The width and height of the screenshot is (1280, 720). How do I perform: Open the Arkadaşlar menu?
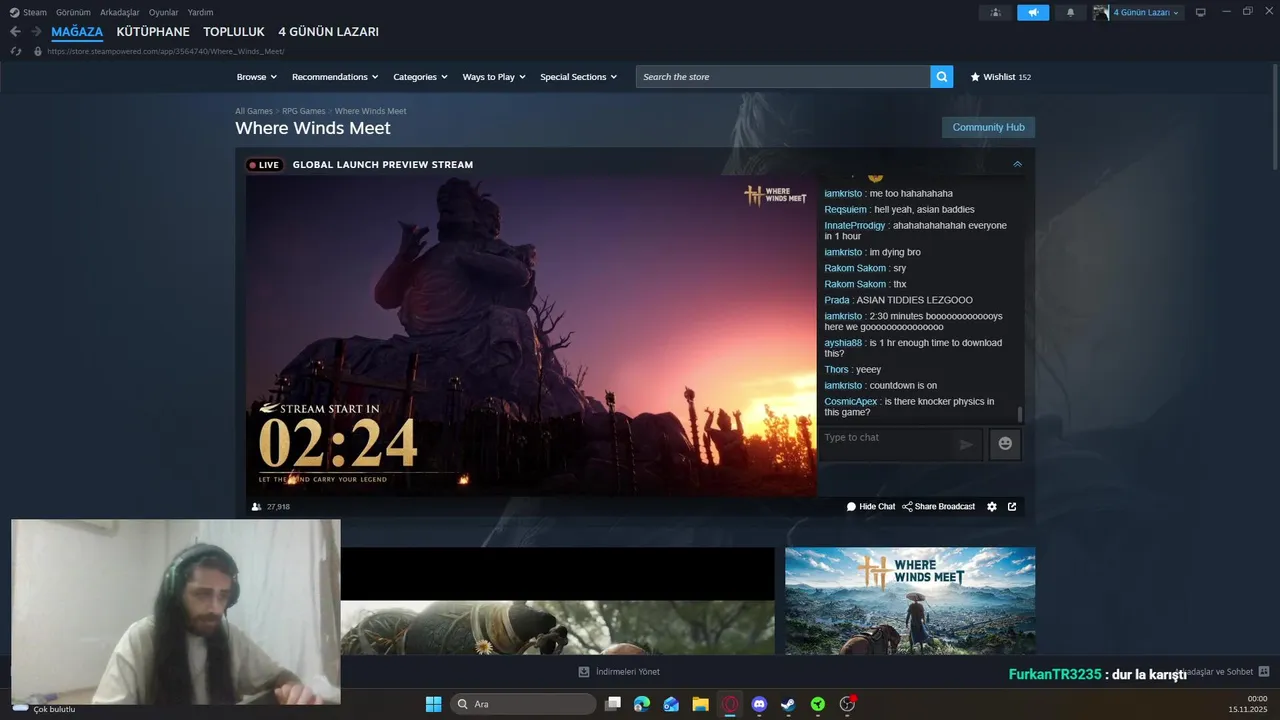[120, 13]
